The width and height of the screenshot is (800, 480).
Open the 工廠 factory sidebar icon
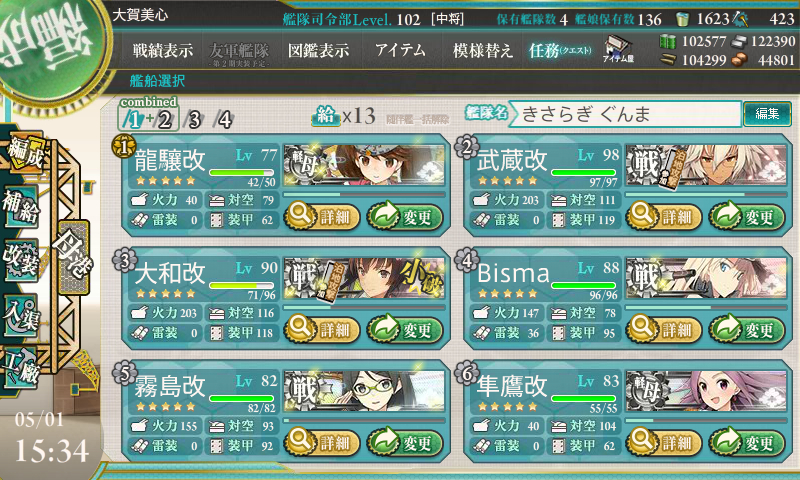[x=20, y=368]
